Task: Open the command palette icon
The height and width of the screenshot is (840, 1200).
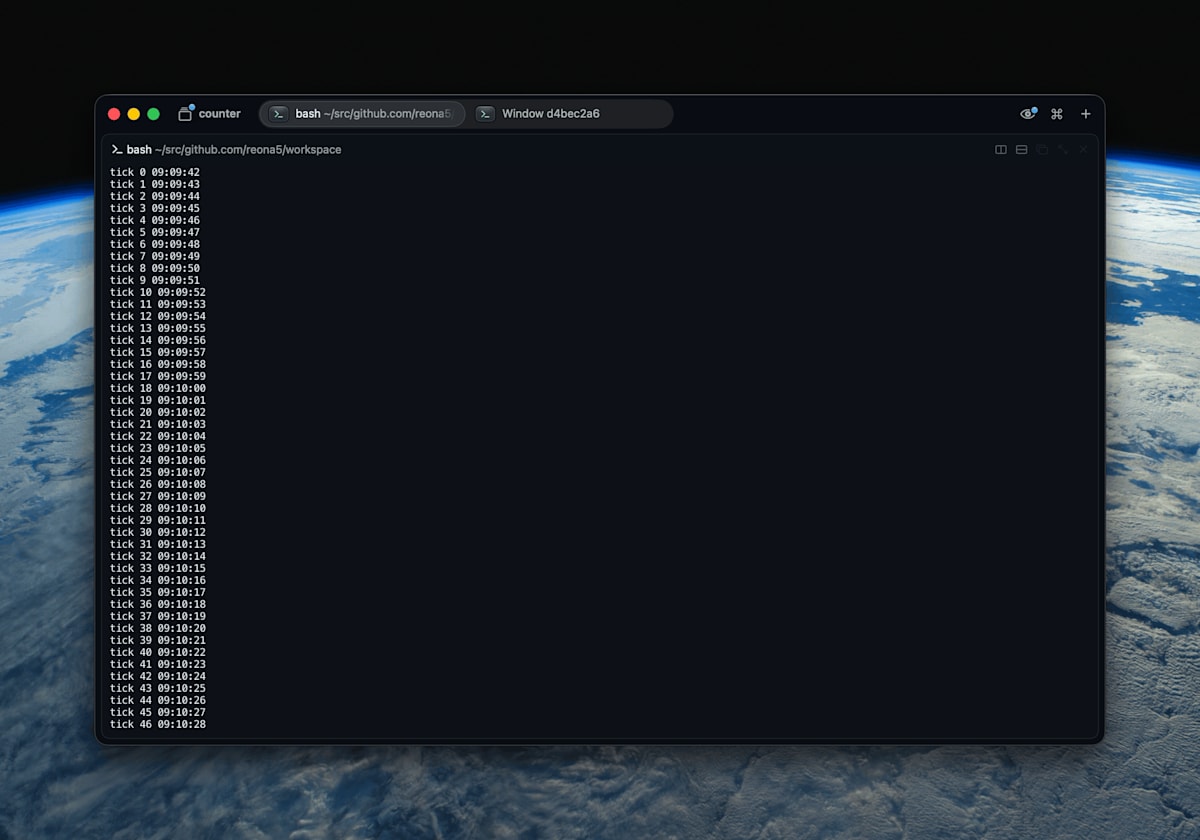Action: [x=1056, y=114]
